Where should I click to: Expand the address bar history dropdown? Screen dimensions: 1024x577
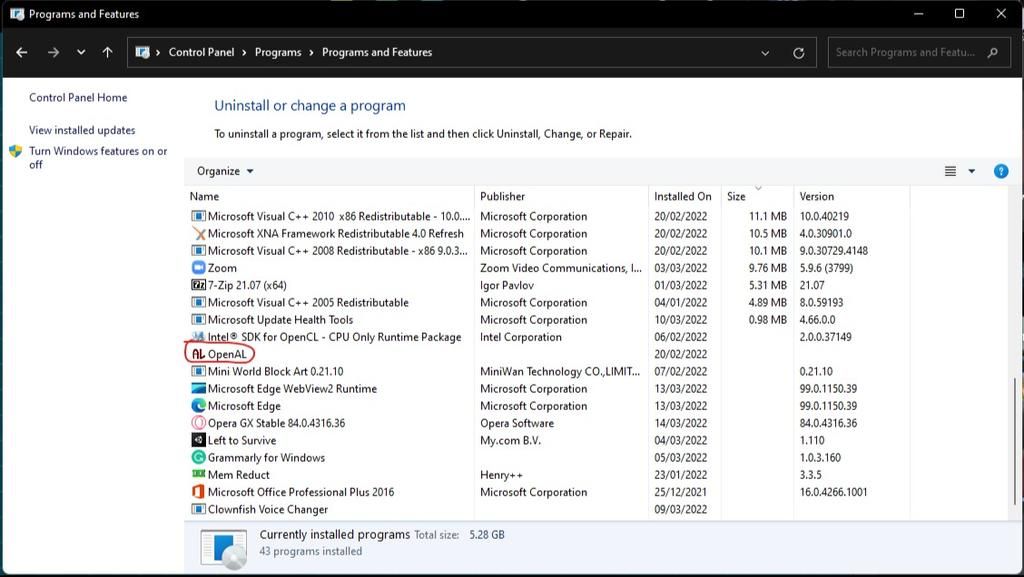point(765,53)
